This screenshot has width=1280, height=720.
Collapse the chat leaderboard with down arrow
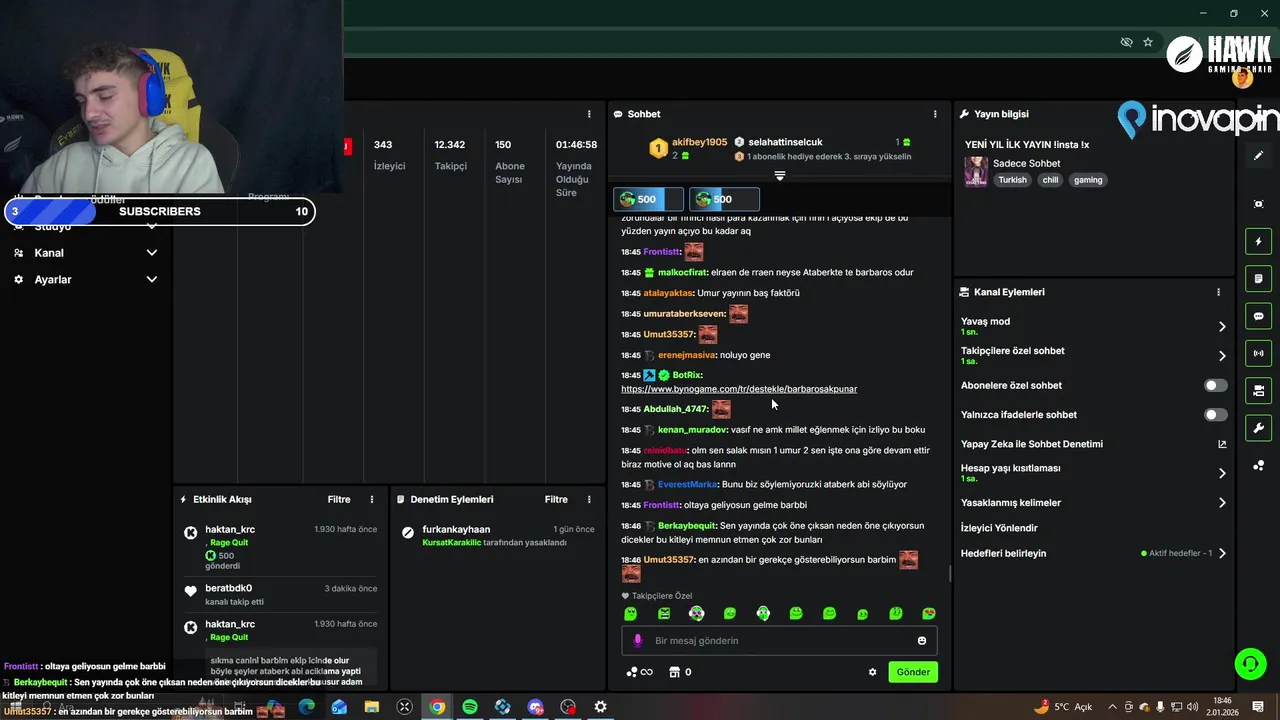[x=780, y=175]
